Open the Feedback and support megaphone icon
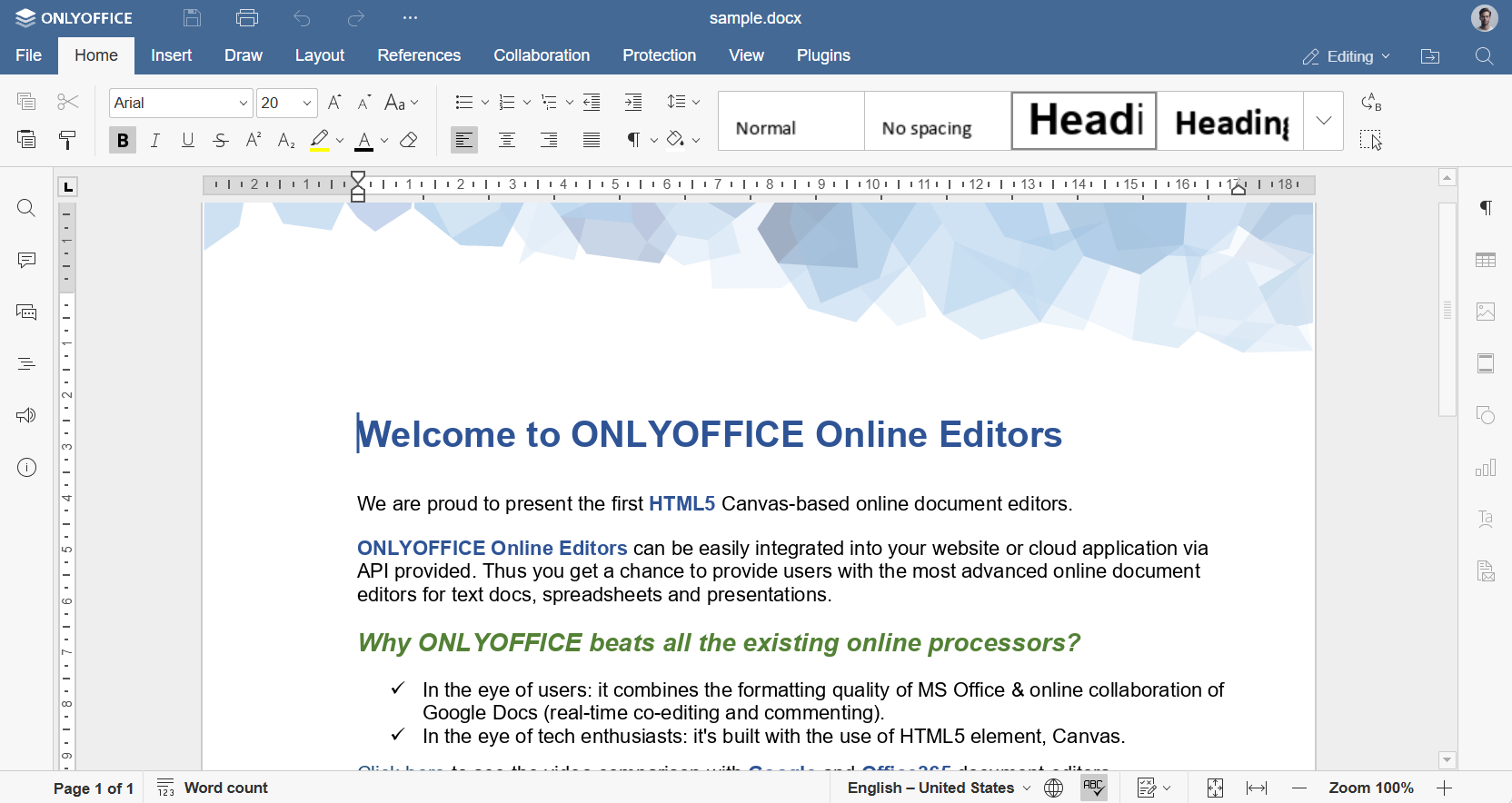1512x803 pixels. tap(26, 415)
